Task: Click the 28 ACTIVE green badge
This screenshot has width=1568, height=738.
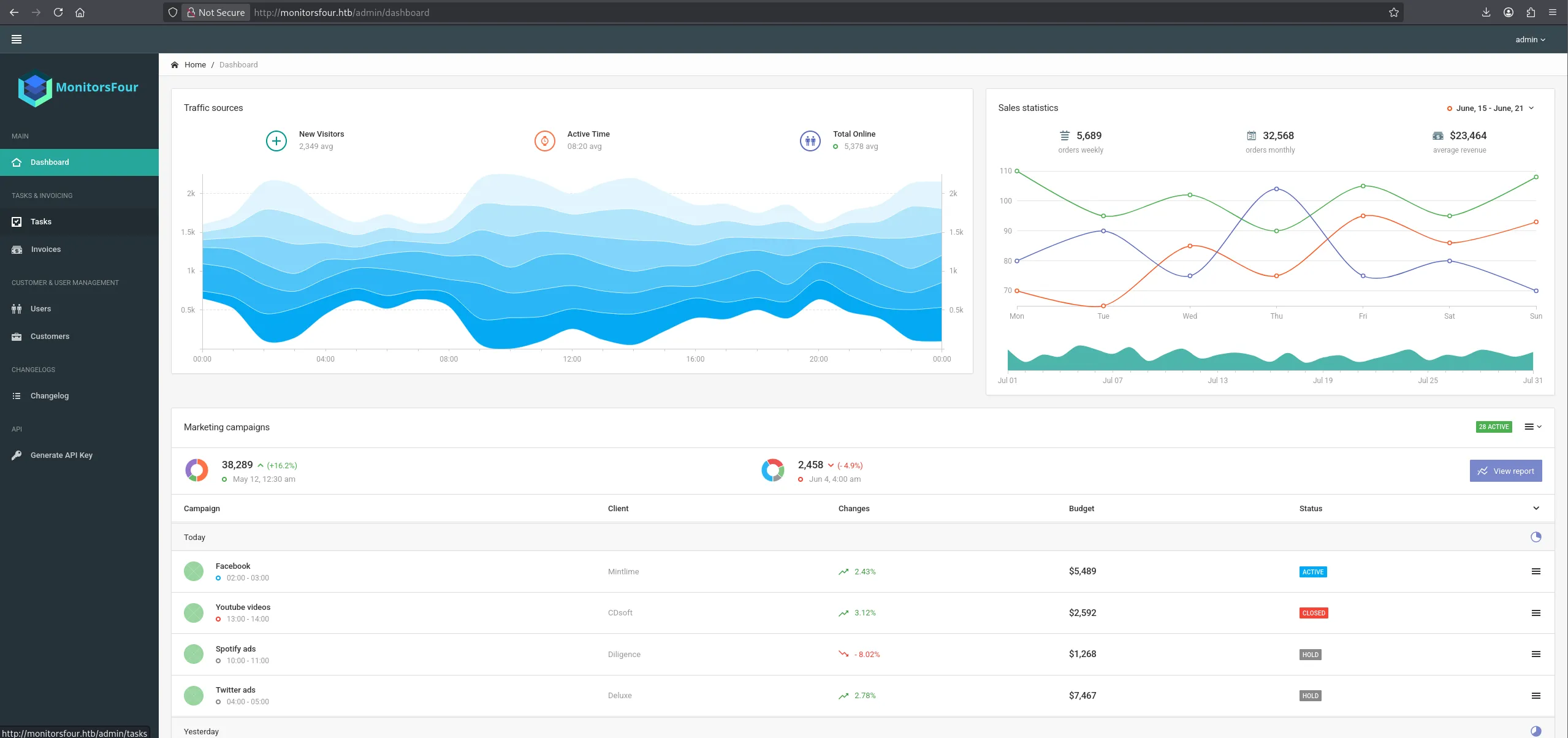Action: coord(1493,427)
